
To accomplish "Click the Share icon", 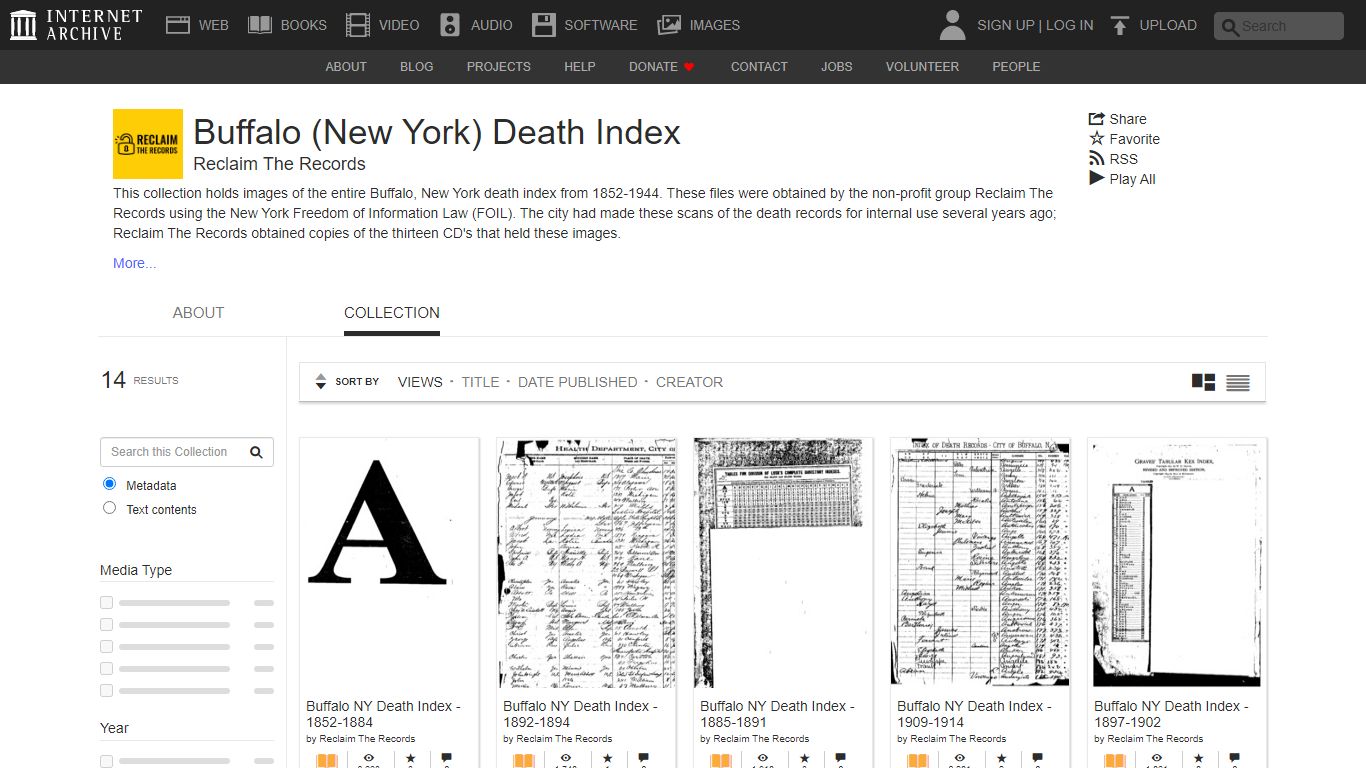I will click(x=1097, y=119).
